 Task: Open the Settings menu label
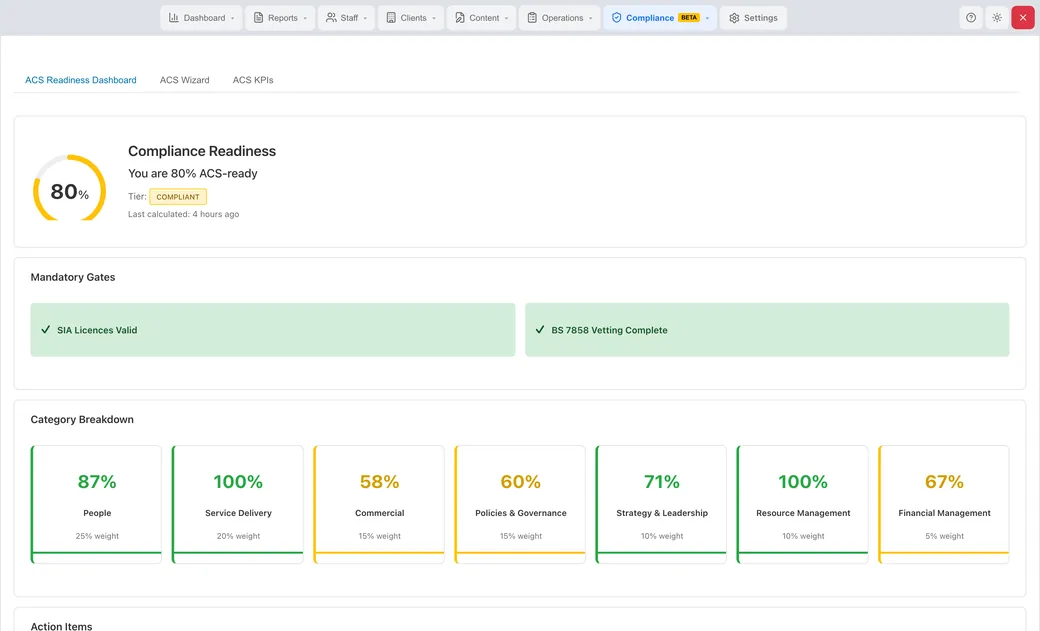760,18
